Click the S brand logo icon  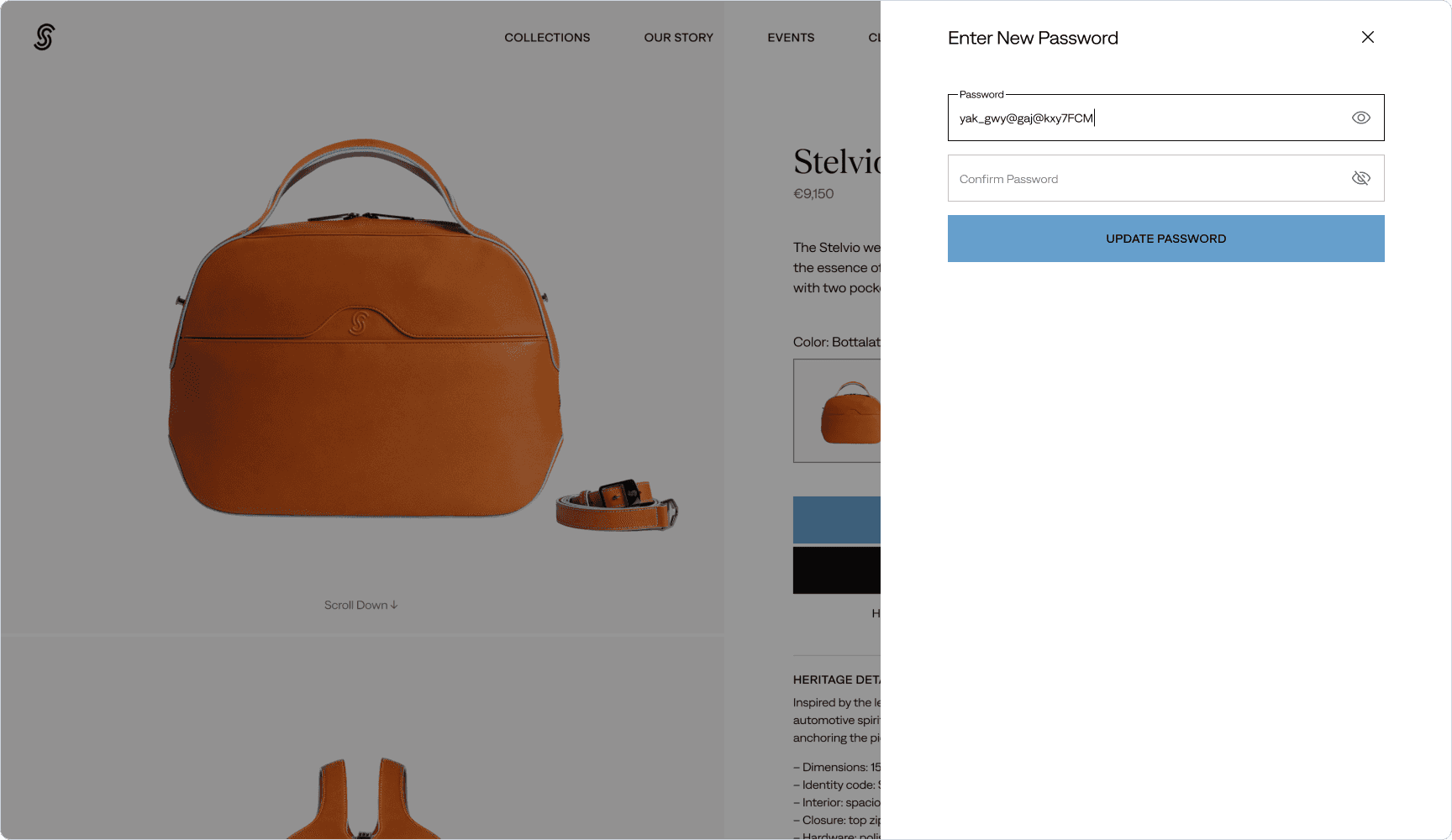45,37
